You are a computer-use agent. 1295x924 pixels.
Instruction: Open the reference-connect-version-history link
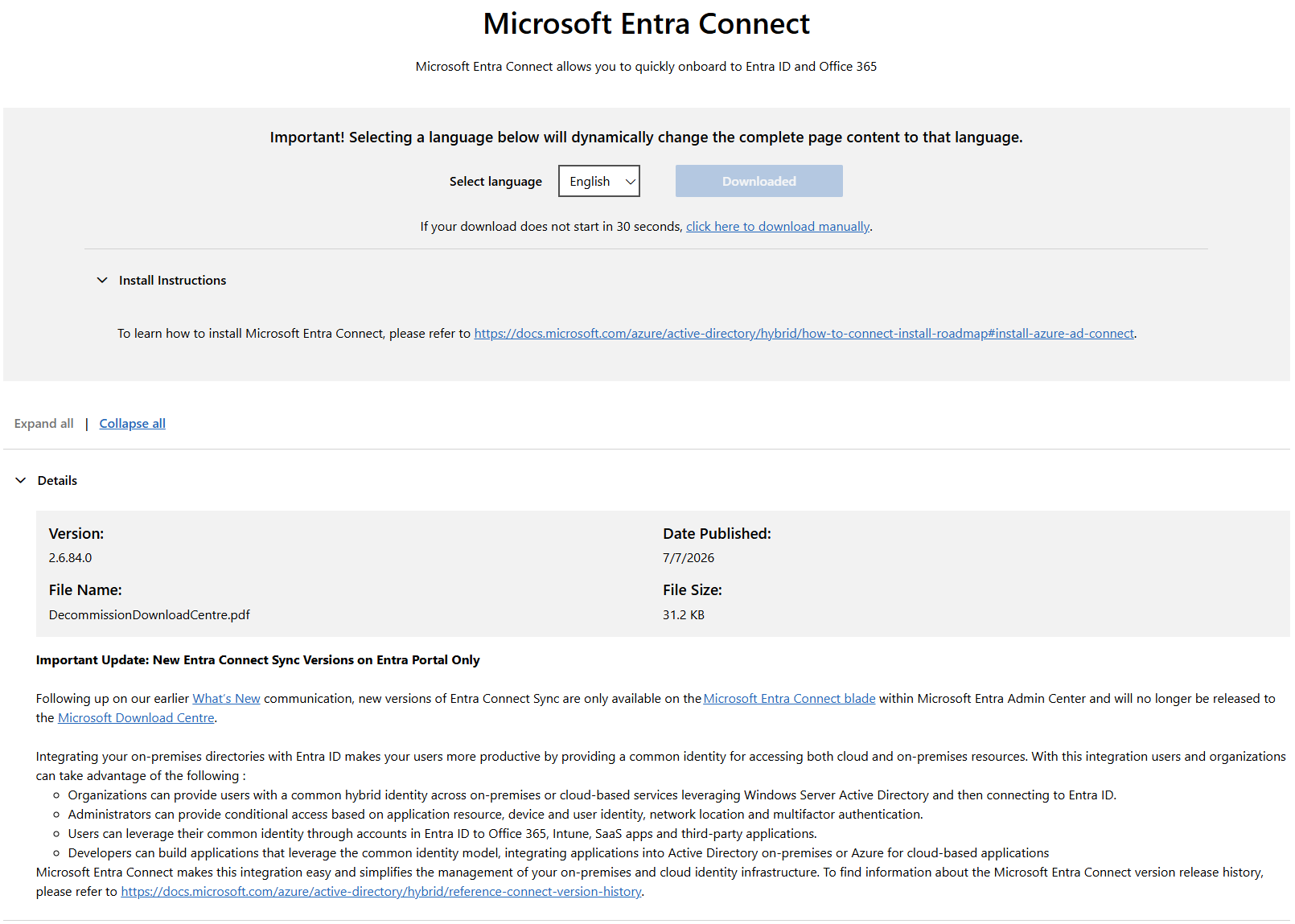coord(381,892)
